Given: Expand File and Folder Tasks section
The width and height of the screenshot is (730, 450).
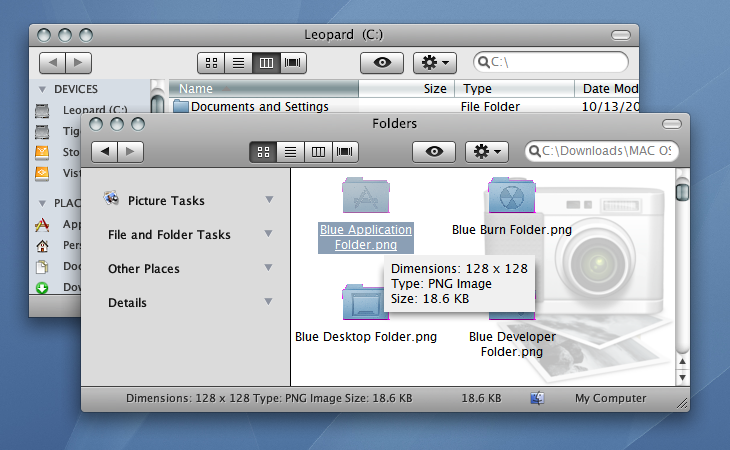Looking at the screenshot, I should coord(269,234).
